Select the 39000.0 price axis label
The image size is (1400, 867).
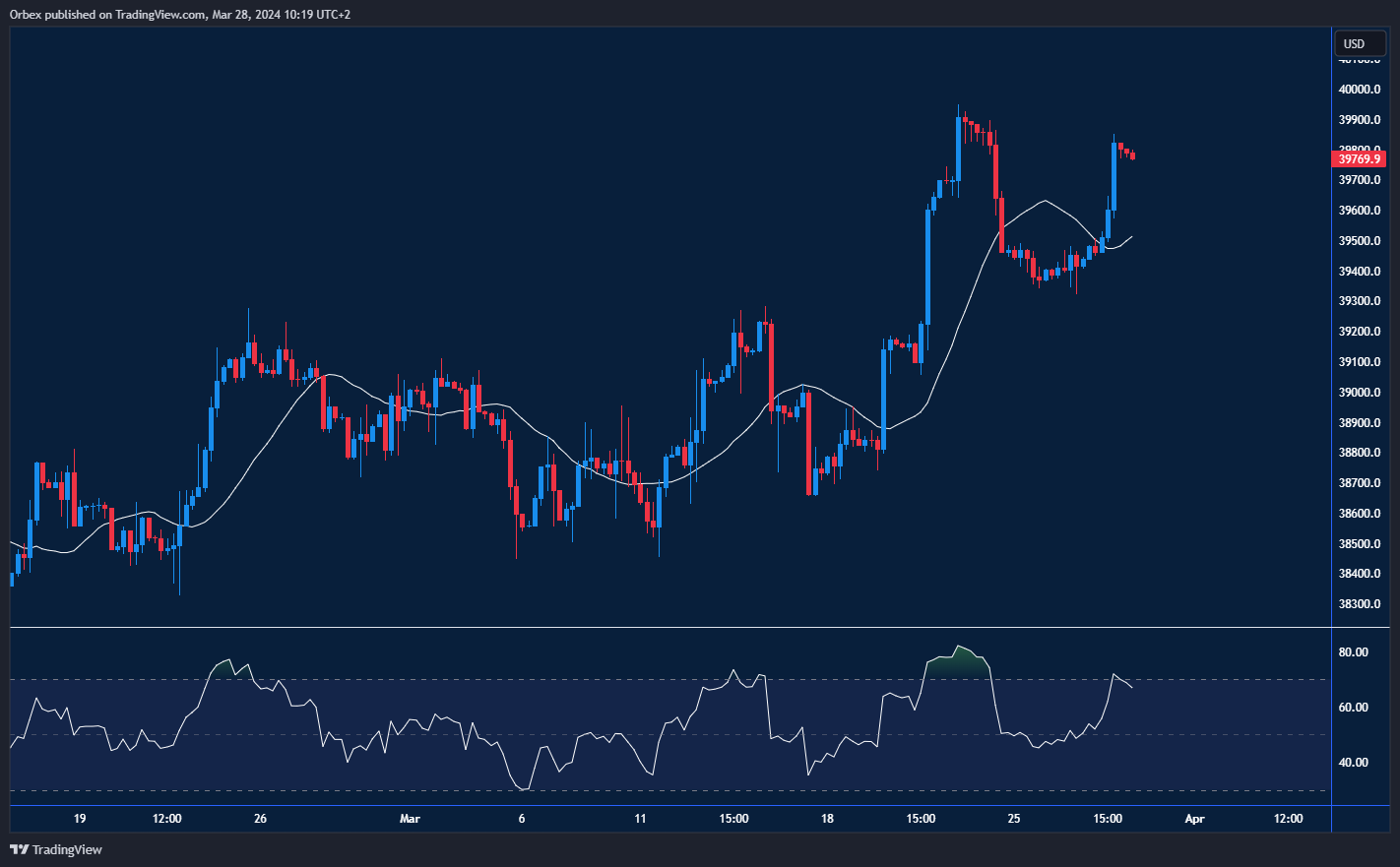[1359, 393]
